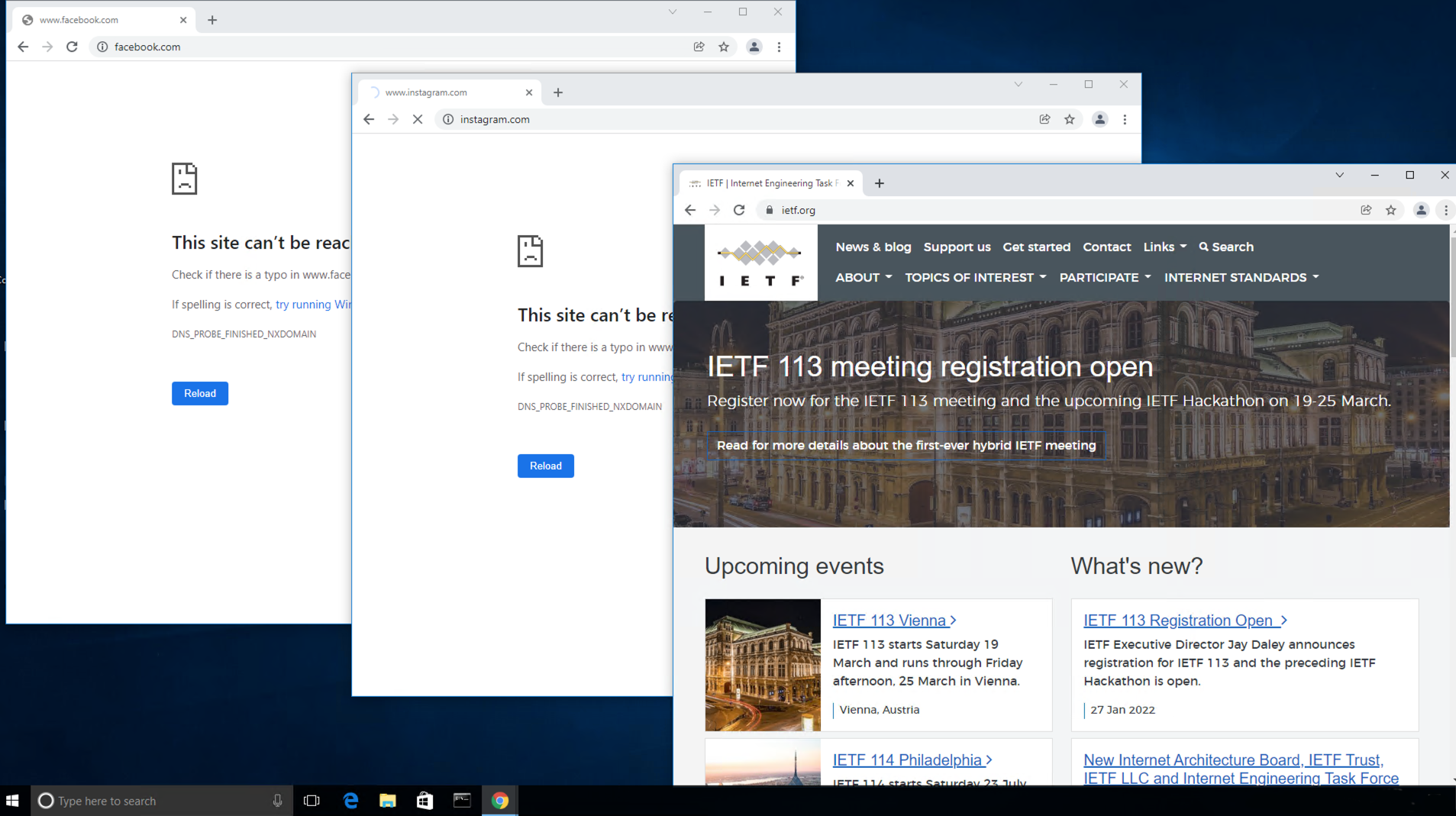1456x816 pixels.
Task: Open Contact page
Action: click(1106, 247)
